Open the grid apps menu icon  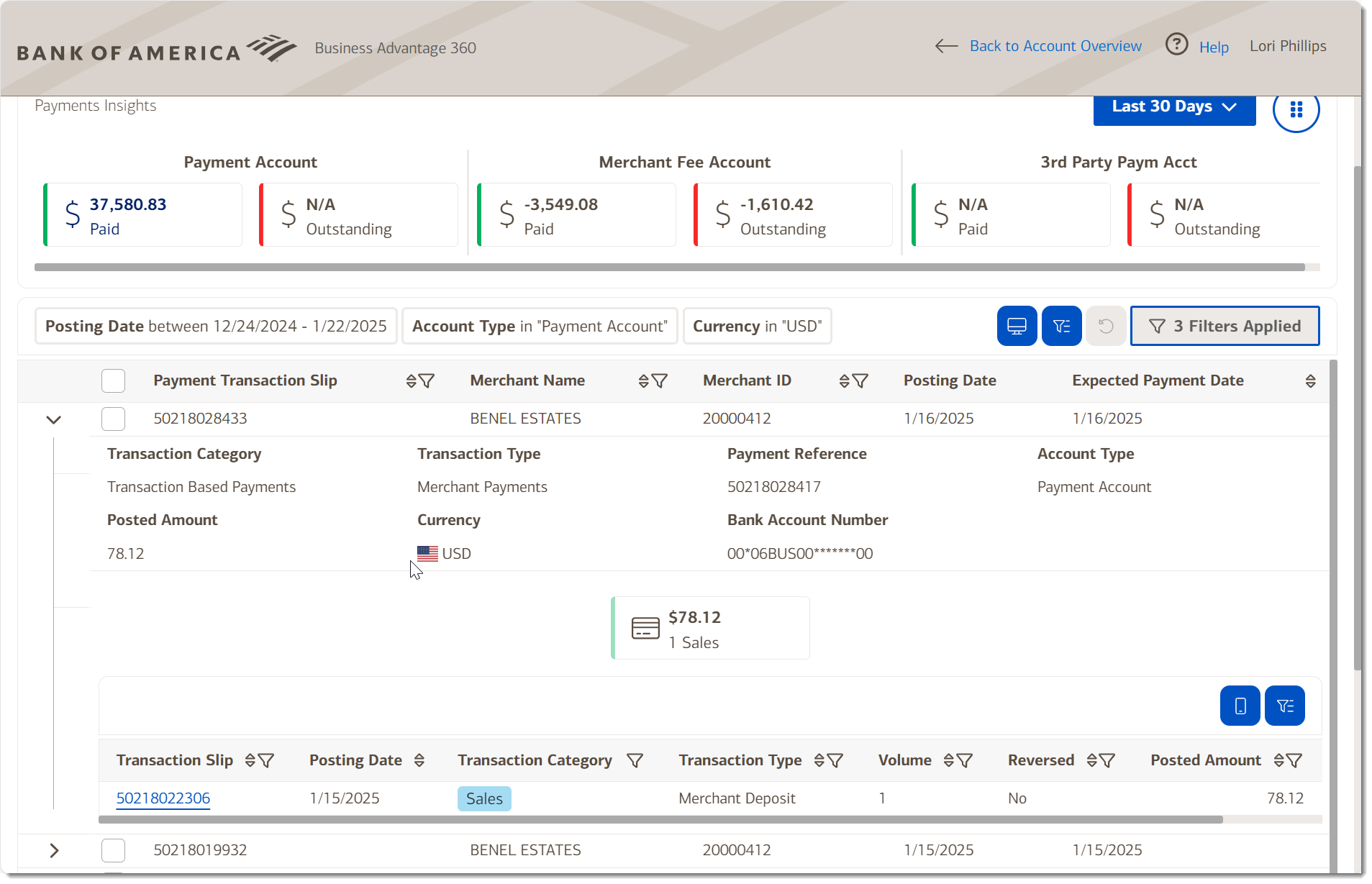pos(1296,109)
